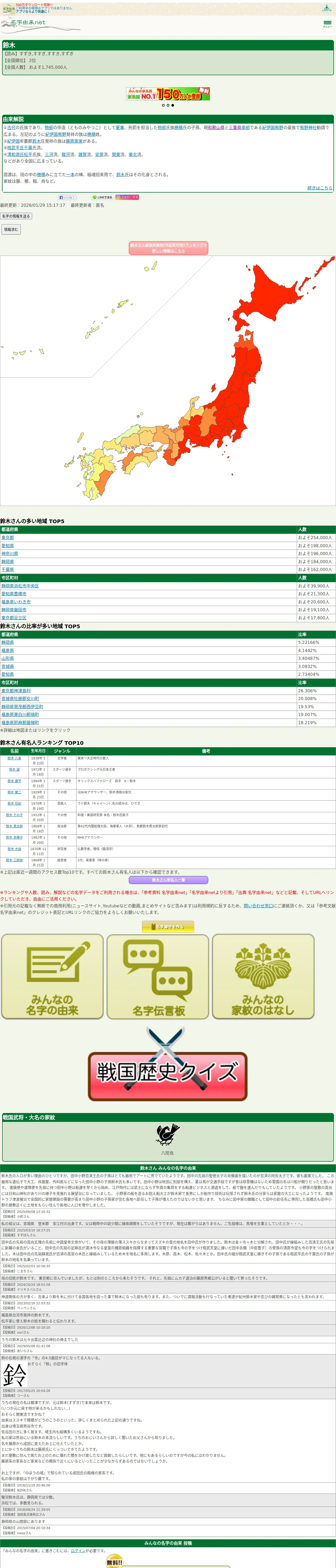The height and width of the screenshot is (1568, 336).
Task: Tap the app download arrow icon
Action: coord(327,8)
